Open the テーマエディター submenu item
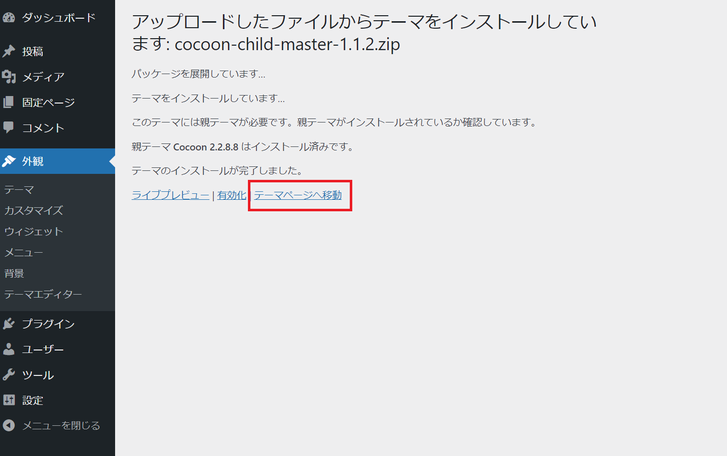This screenshot has height=456, width=727. pyautogui.click(x=43, y=294)
